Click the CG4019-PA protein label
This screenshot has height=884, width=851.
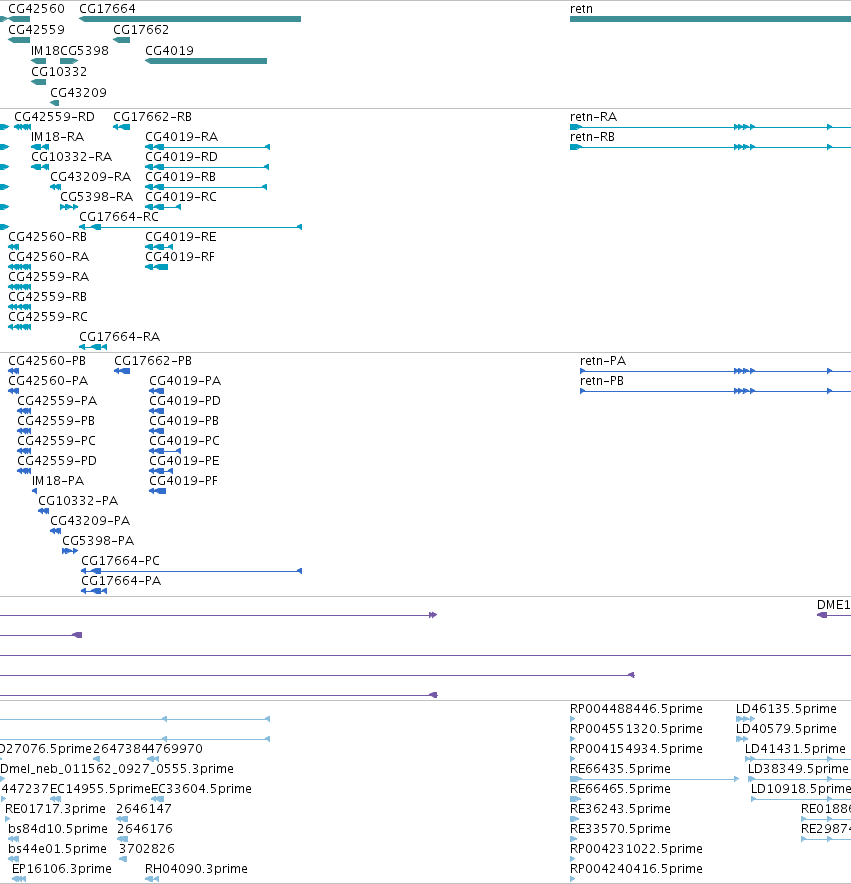click(185, 381)
